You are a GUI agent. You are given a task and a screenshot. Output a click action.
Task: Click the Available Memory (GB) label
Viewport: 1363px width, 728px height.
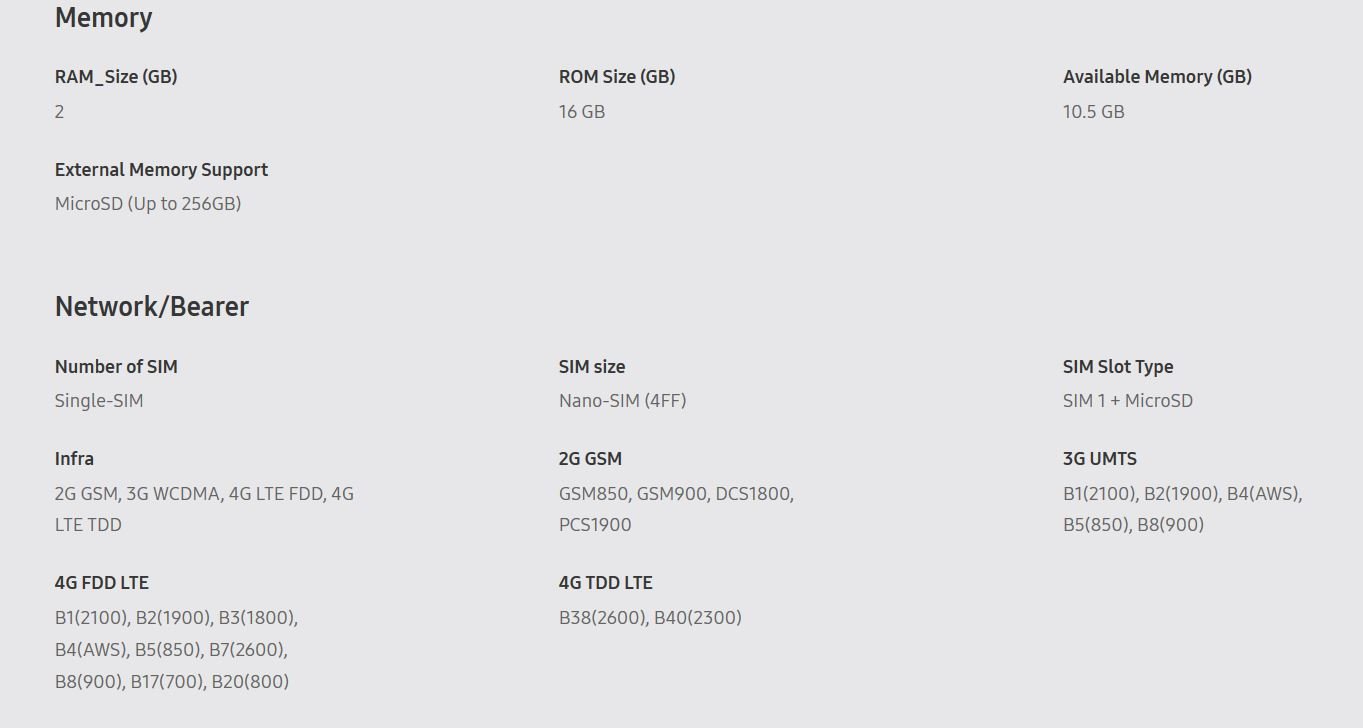[1156, 77]
